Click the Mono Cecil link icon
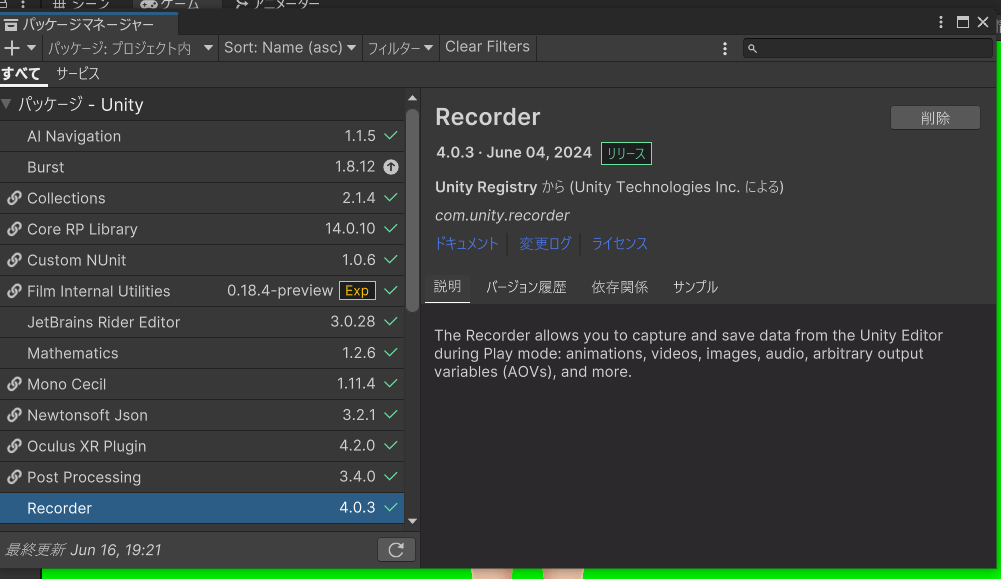Viewport: 1001px width, 579px height. pyautogui.click(x=14, y=384)
